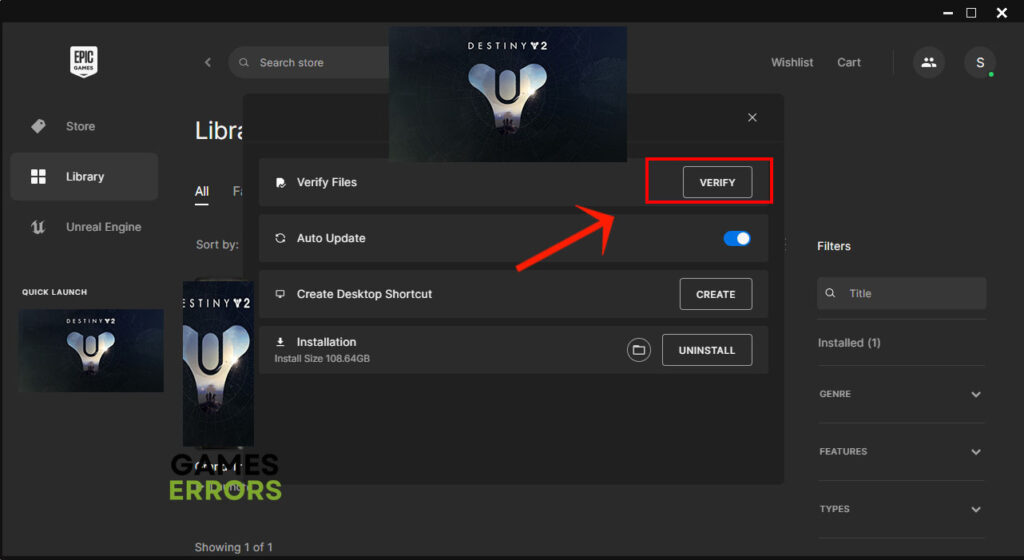The image size is (1024, 560).
Task: Select the All tab in Library
Action: coord(202,191)
